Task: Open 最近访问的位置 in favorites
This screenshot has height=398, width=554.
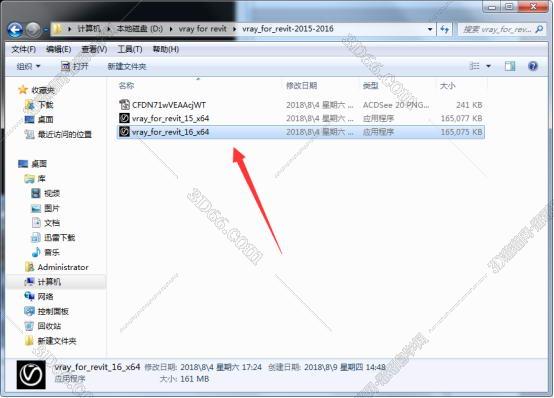Action: click(65, 134)
